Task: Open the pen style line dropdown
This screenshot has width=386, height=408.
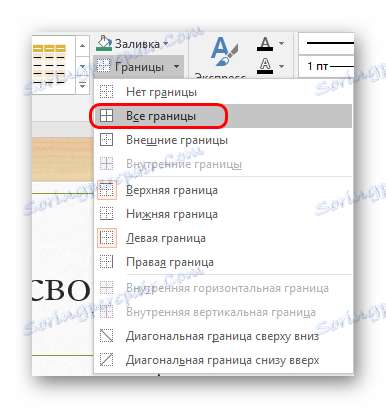Action: click(326, 43)
